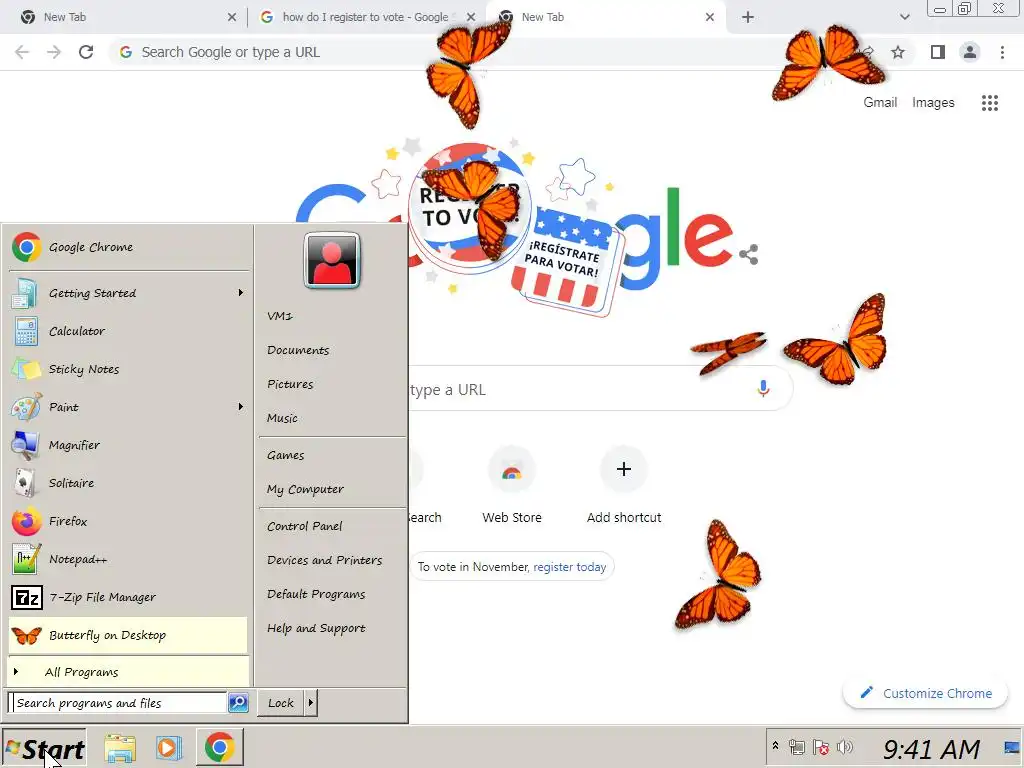Open Documents from Start menu
This screenshot has height=768, width=1024.
298,350
